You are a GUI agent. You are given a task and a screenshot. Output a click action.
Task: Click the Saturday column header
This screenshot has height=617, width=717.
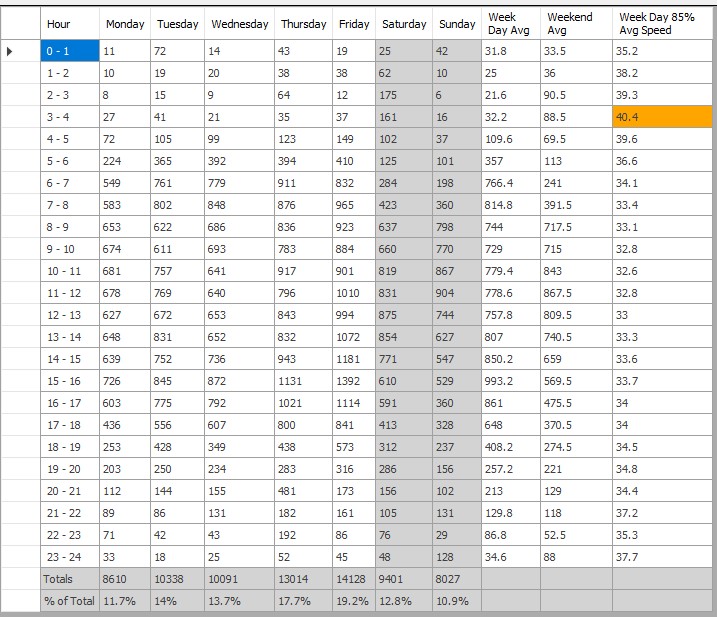tap(403, 24)
